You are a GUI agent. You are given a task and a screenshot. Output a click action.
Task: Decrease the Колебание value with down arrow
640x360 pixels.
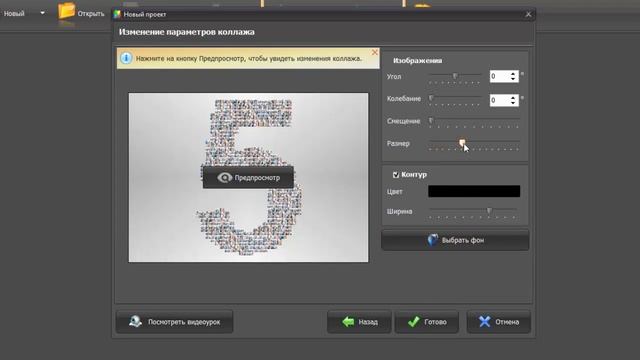513,102
